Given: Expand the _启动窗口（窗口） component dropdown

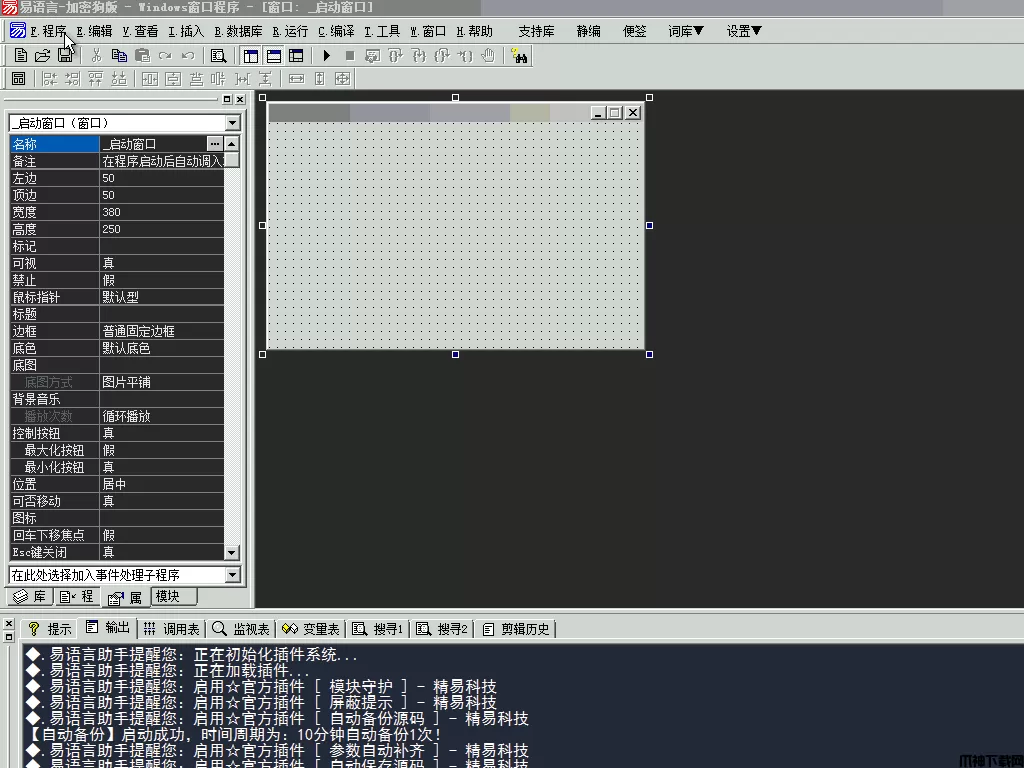Looking at the screenshot, I should click(x=232, y=123).
